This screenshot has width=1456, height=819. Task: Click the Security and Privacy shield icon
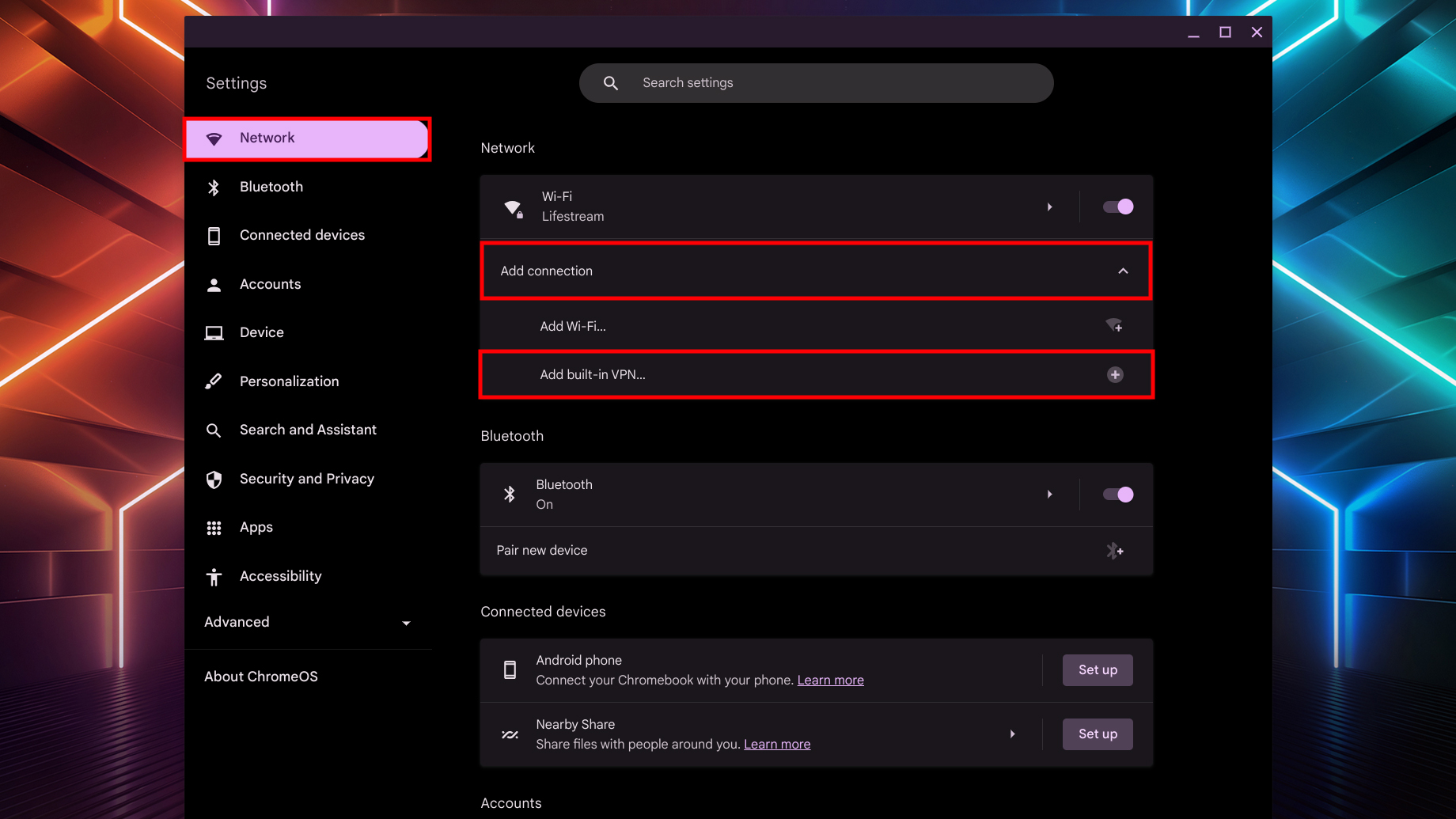tap(214, 480)
